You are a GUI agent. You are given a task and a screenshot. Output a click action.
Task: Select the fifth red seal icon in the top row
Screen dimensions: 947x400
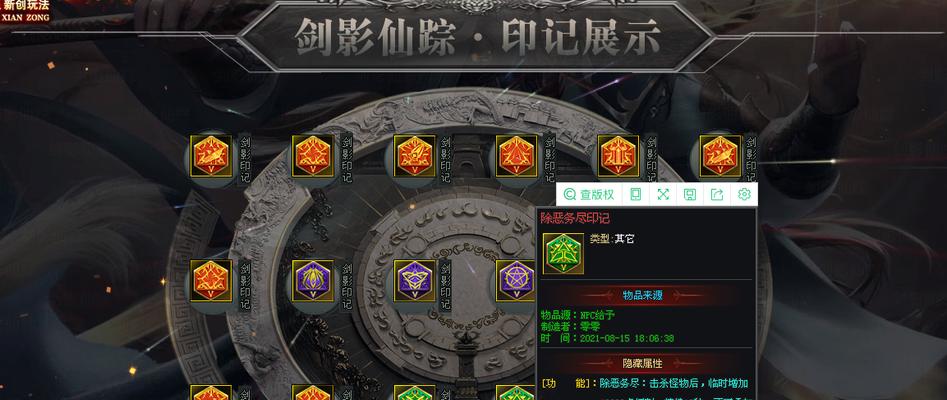[x=618, y=156]
